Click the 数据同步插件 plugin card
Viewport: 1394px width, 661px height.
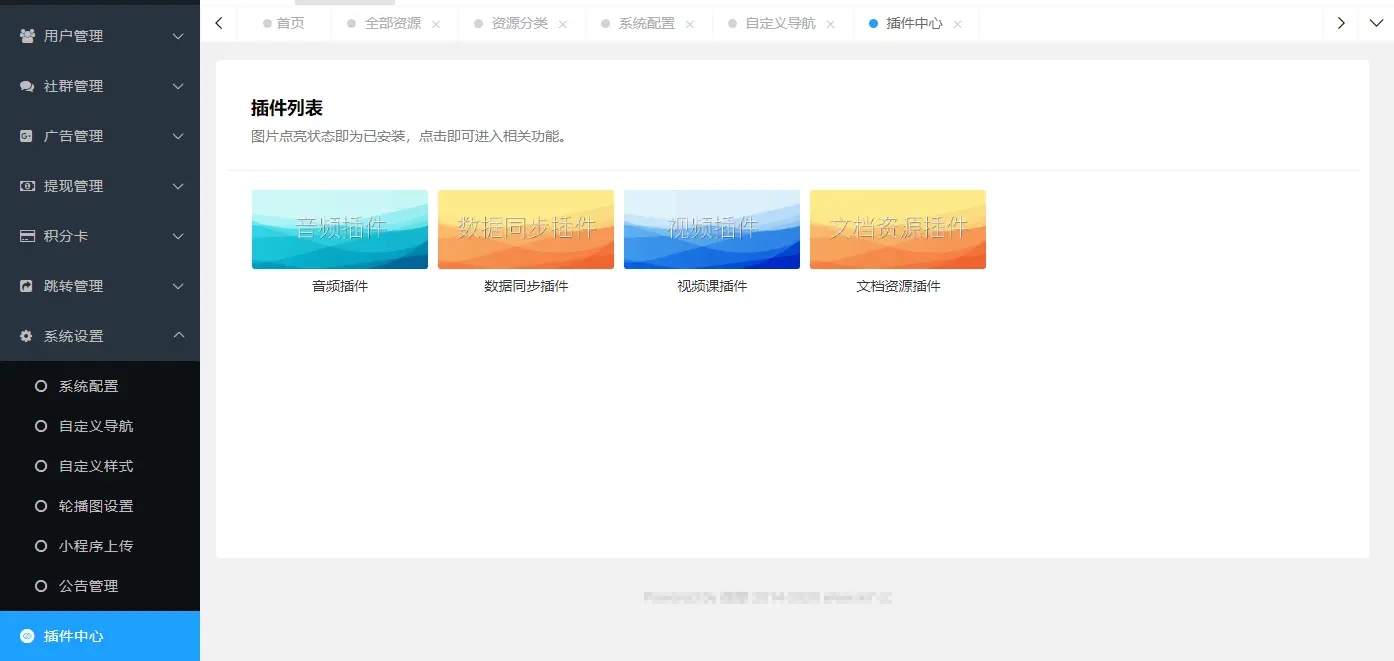525,228
